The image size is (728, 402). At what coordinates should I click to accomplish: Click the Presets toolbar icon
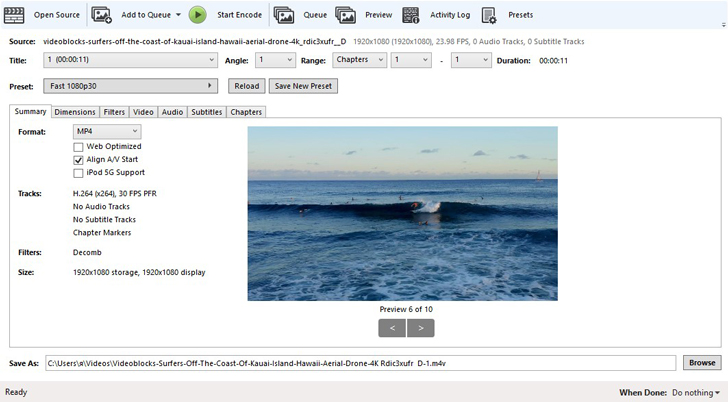click(x=489, y=15)
